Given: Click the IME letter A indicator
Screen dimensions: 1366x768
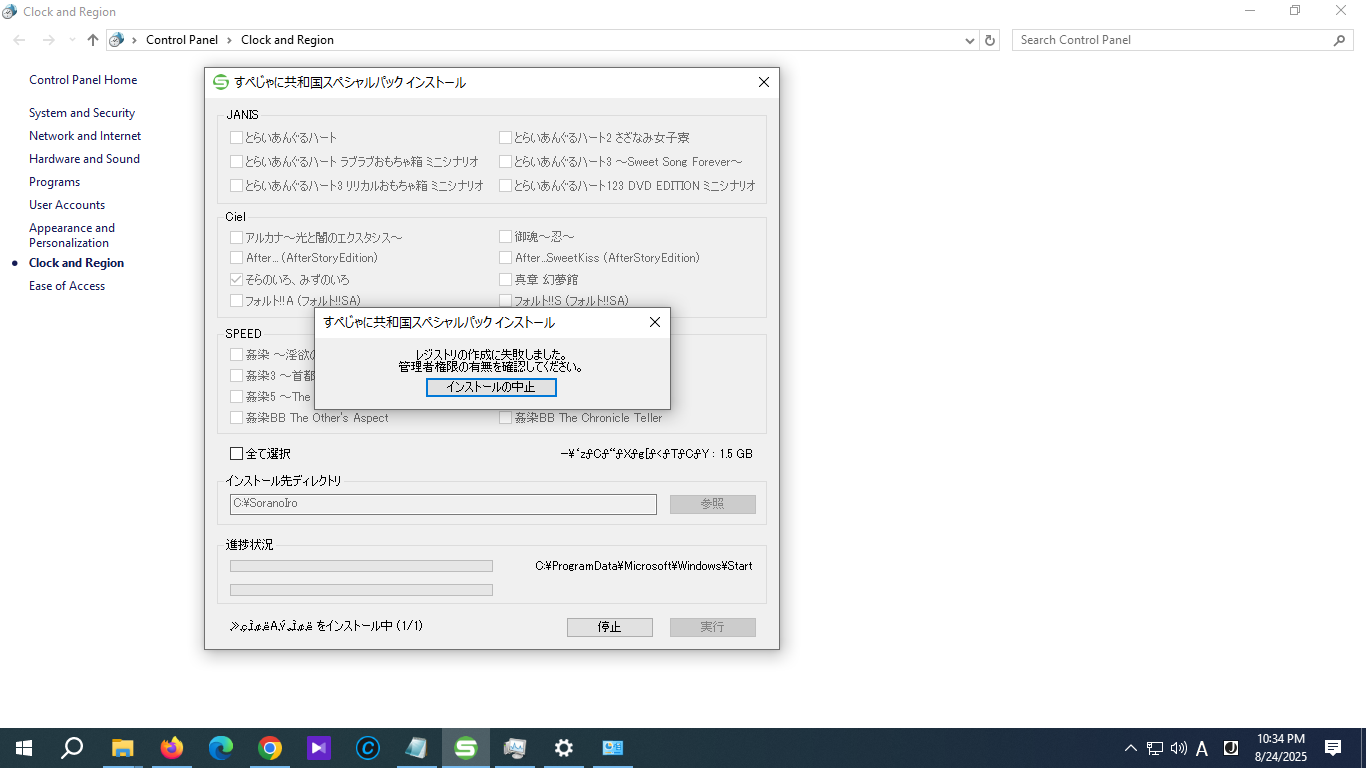Looking at the screenshot, I should [1202, 748].
